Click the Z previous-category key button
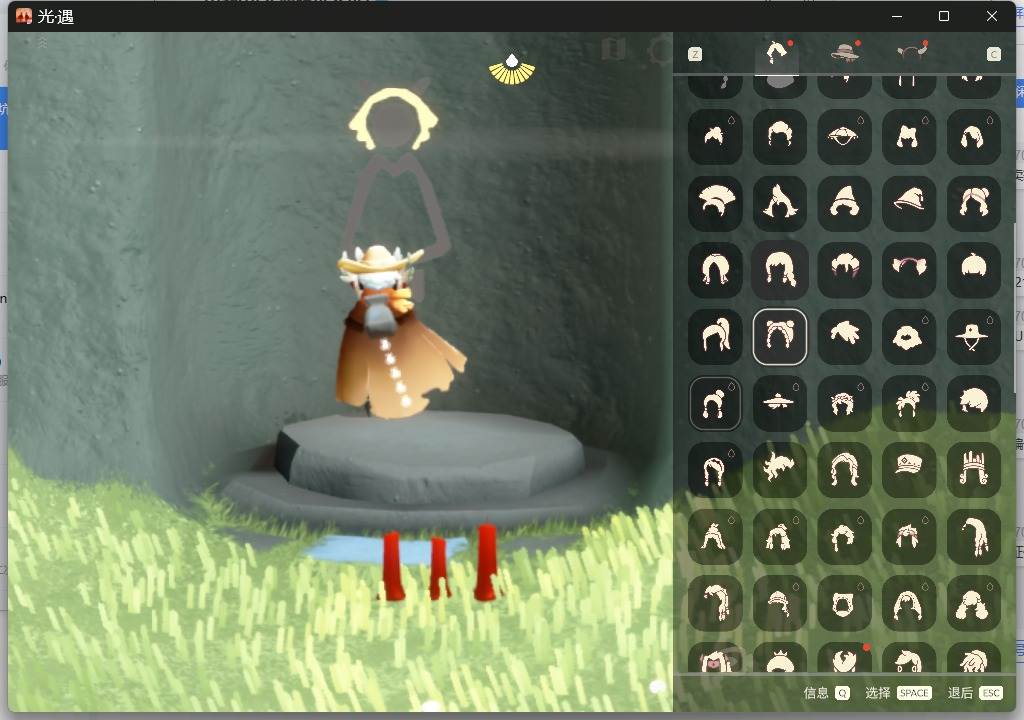Viewport: 1024px width, 720px height. (695, 54)
